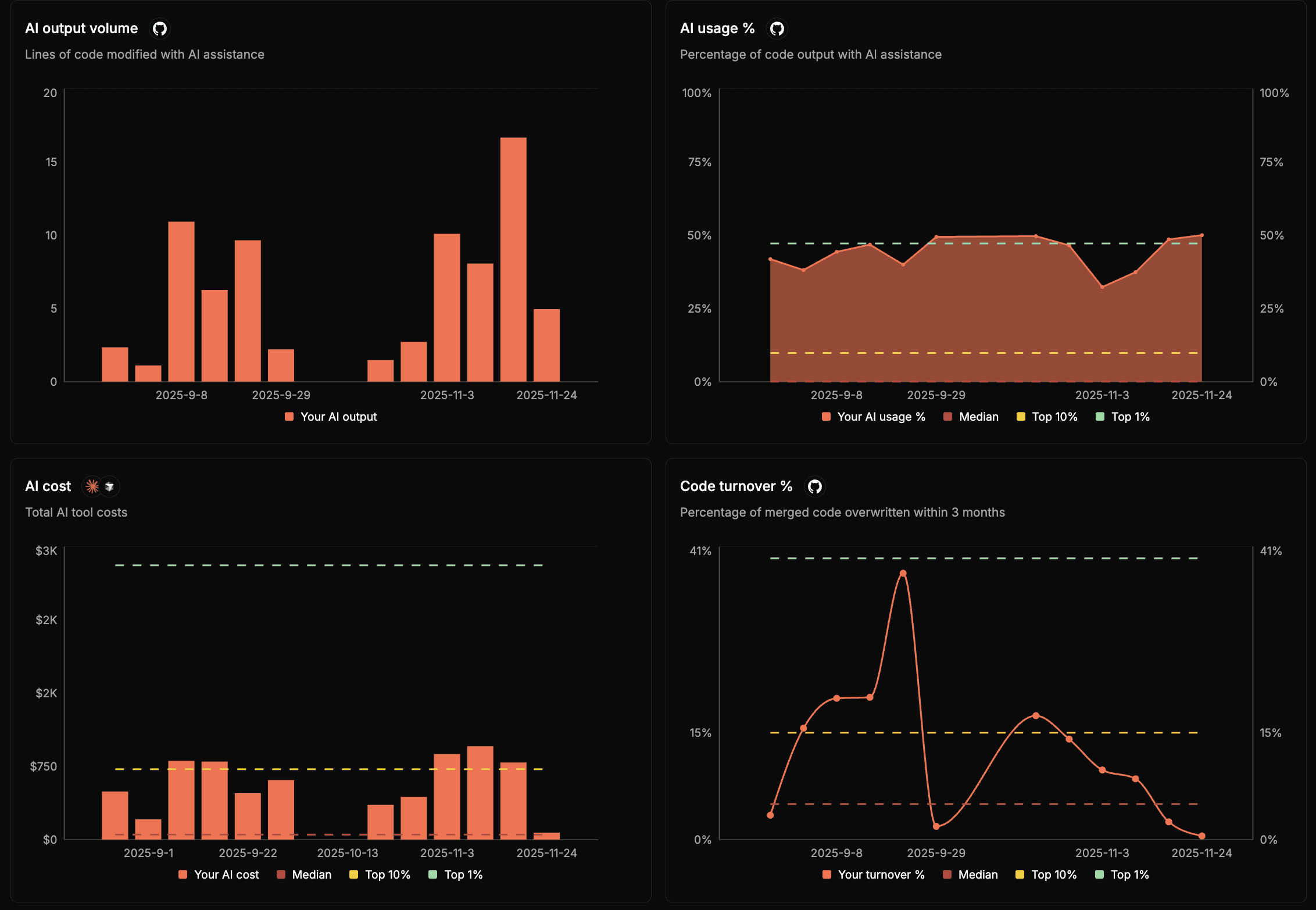The width and height of the screenshot is (1316, 910).
Task: Click GitHub icon beside AI output volume
Action: (x=160, y=28)
